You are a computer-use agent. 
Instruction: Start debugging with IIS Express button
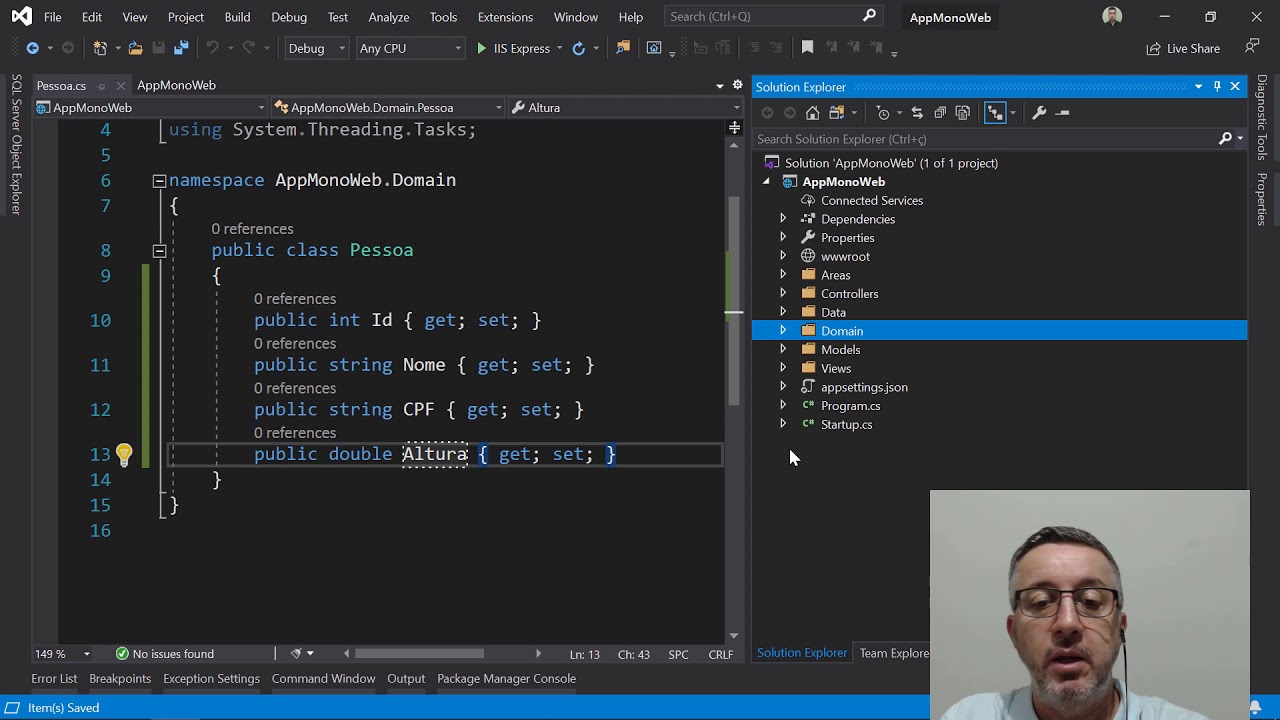click(x=513, y=48)
